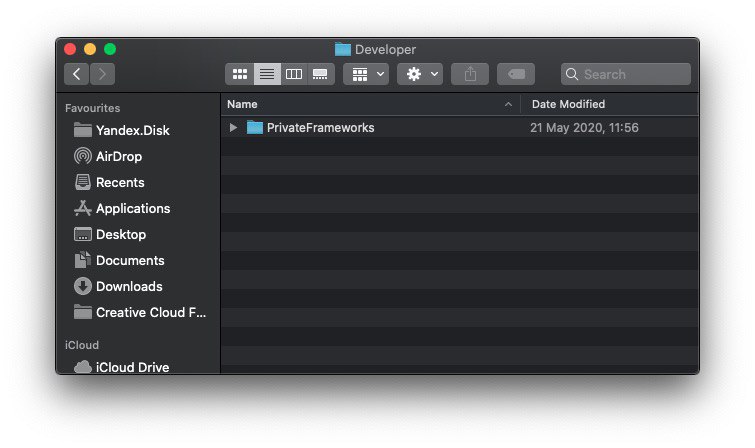This screenshot has height=448, width=755.
Task: Select the PrivateFrameworks row name
Action: (320, 128)
